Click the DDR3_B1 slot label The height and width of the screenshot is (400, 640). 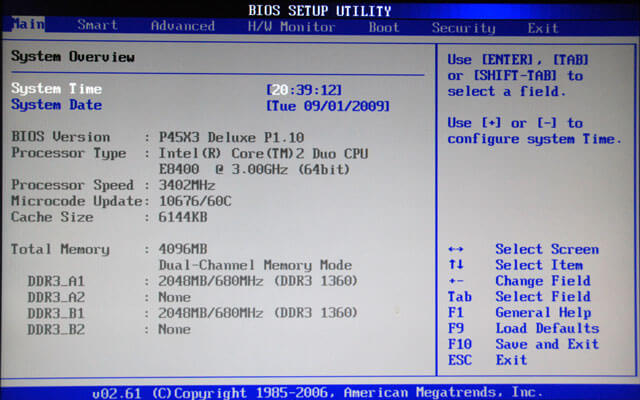(56, 313)
